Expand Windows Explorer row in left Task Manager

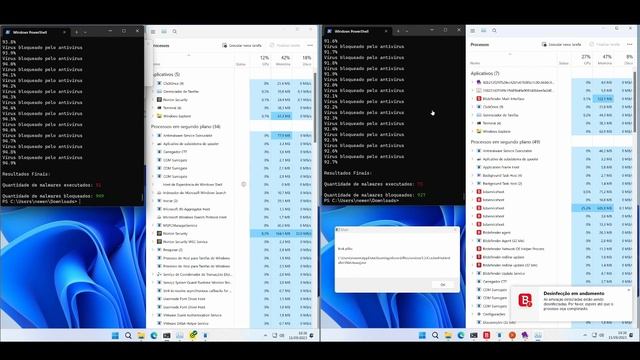coord(154,116)
